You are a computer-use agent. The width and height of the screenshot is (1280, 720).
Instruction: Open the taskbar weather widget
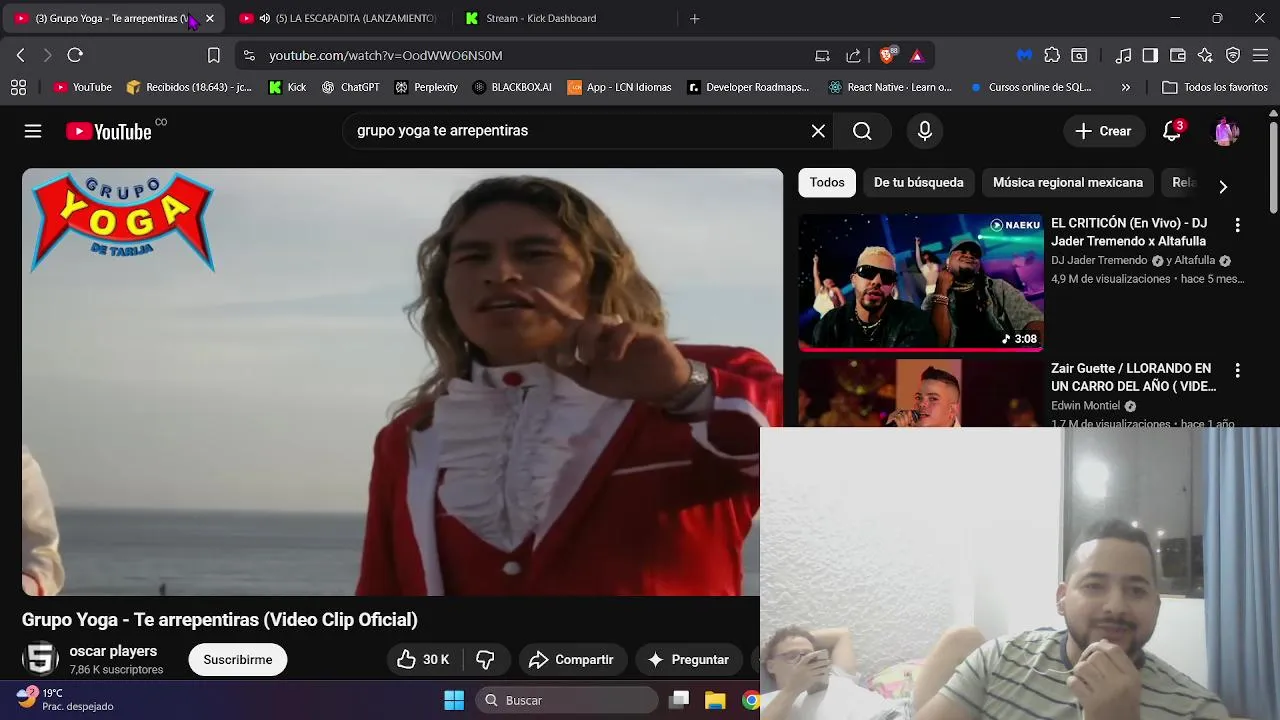click(x=66, y=699)
